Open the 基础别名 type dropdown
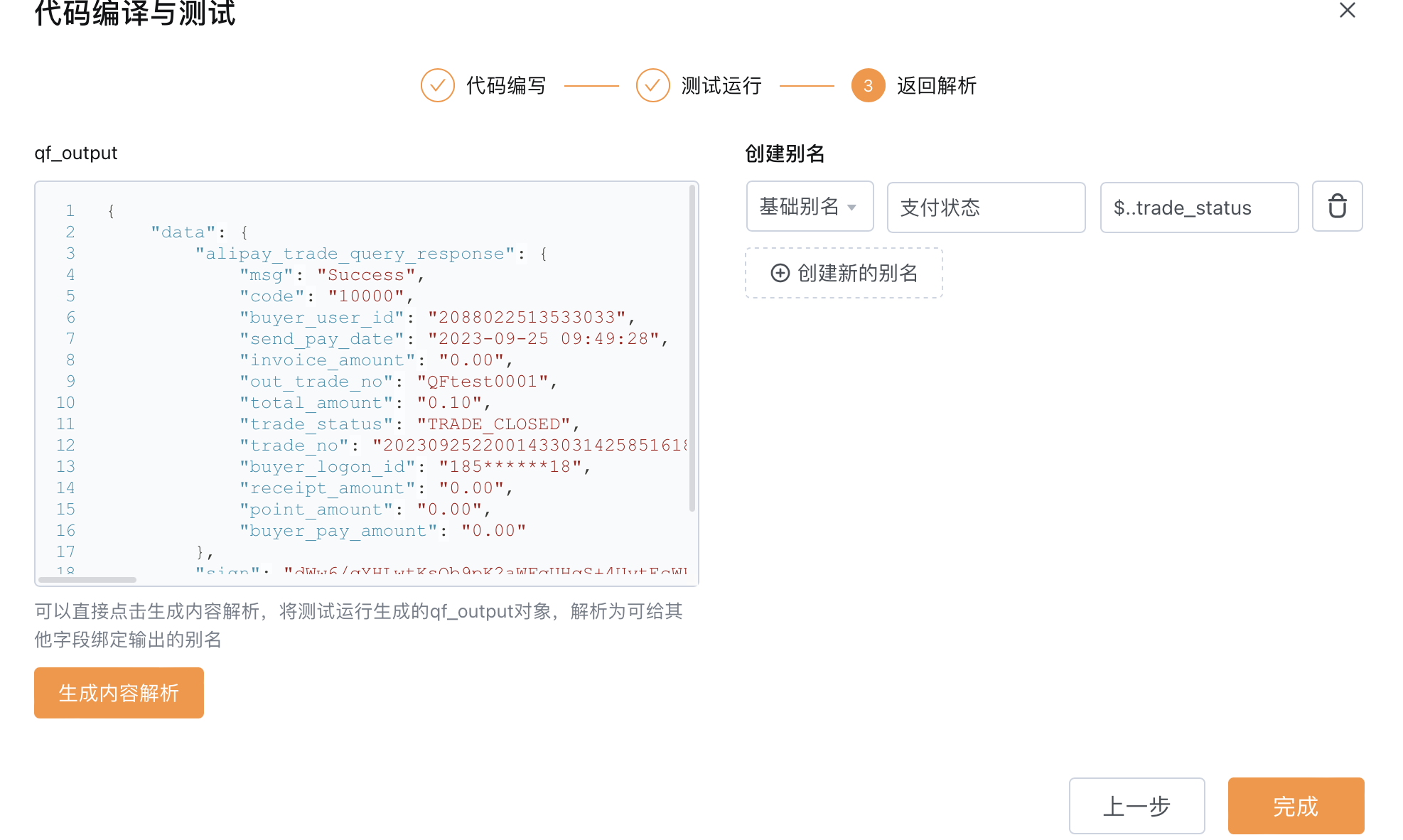The height and width of the screenshot is (840, 1403). point(810,207)
